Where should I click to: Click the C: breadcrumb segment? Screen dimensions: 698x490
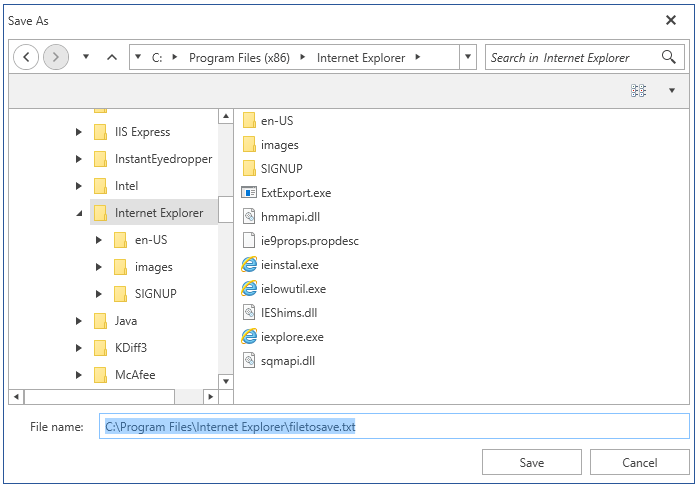[157, 58]
